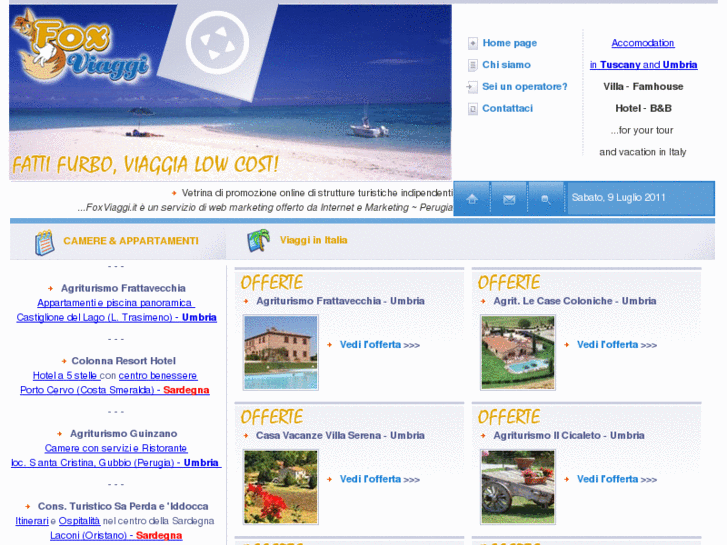This screenshot has width=727, height=545.
Task: Click the notepad icon near Camere & Appartamenti
Action: point(45,242)
